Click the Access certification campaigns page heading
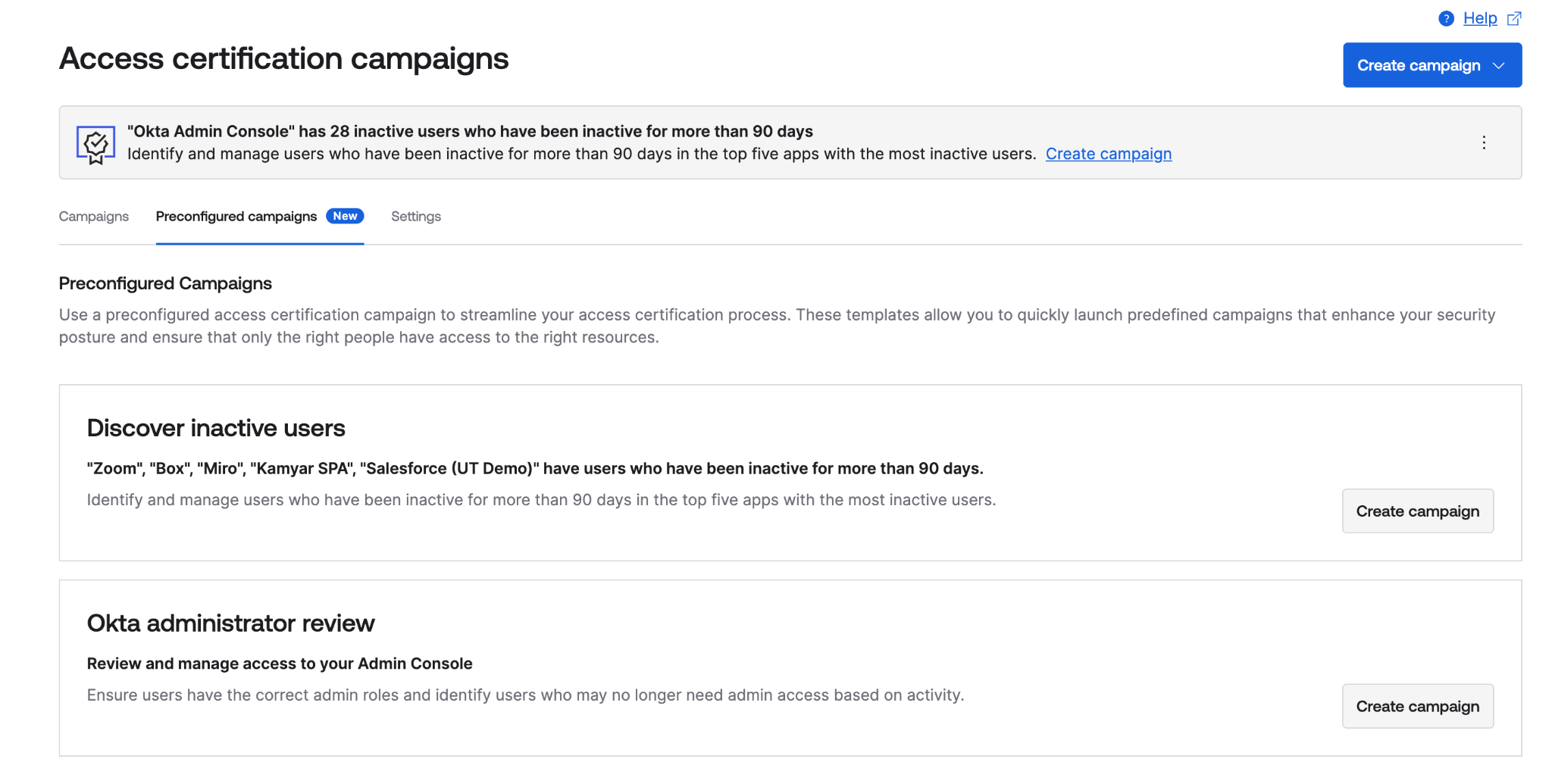Viewport: 1552px width, 784px height. coord(284,59)
